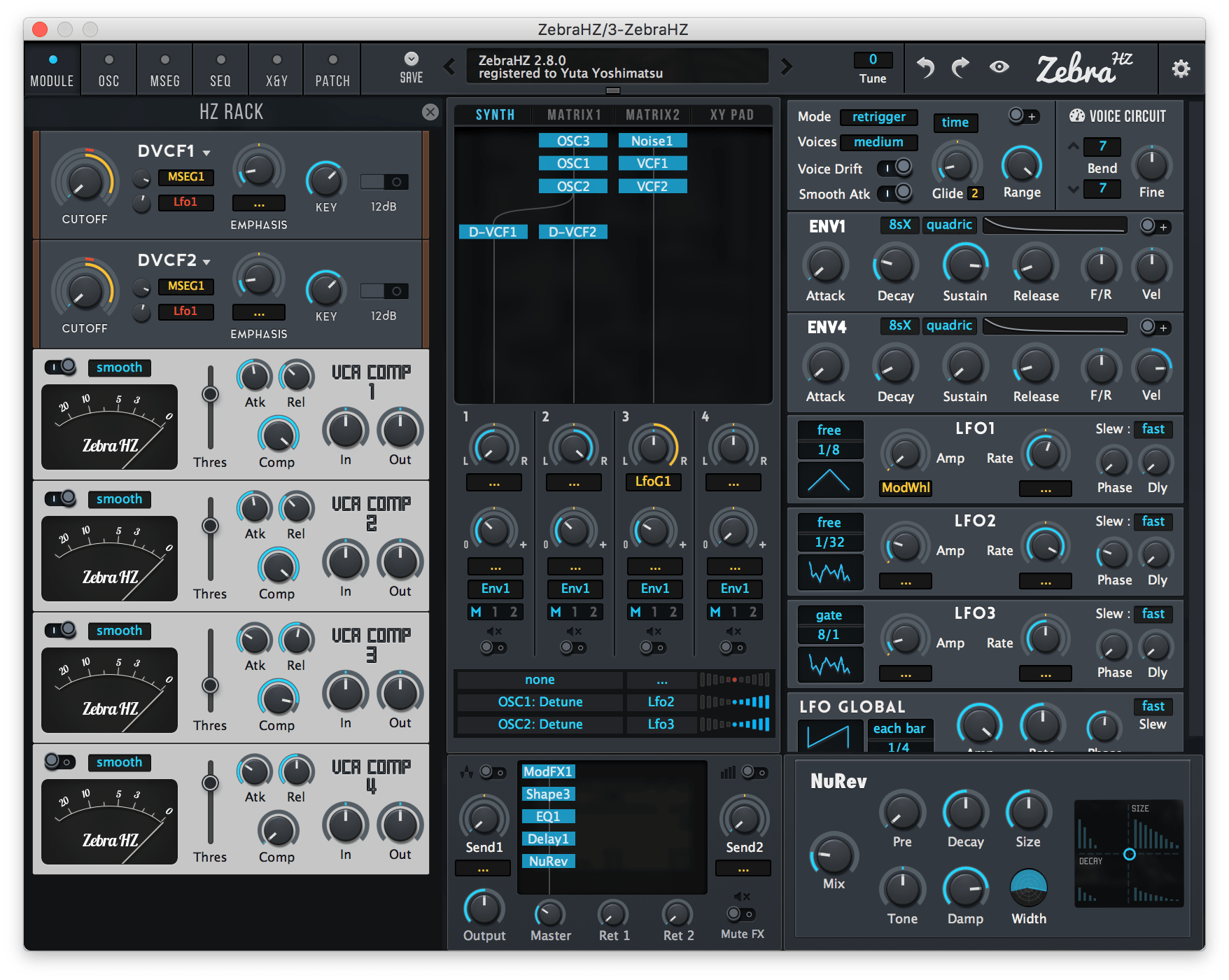Click bend down arrow in Voice Circuit
1229x980 pixels.
pos(1073,189)
